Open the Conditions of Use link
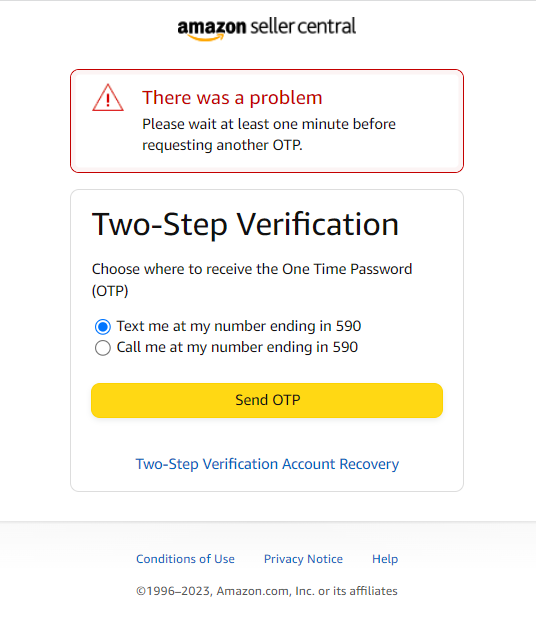Screen dimensions: 536x632 click(x=185, y=559)
